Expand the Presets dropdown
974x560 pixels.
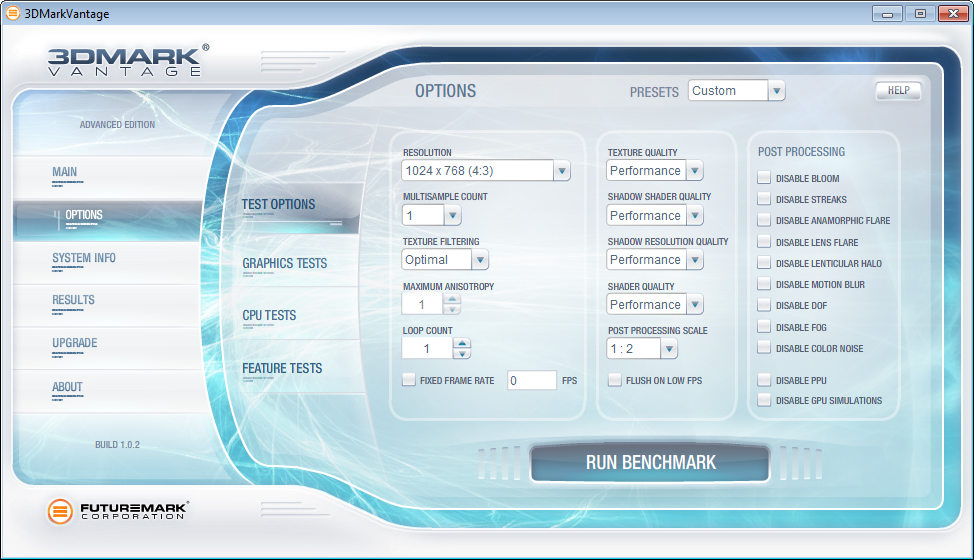coord(737,91)
